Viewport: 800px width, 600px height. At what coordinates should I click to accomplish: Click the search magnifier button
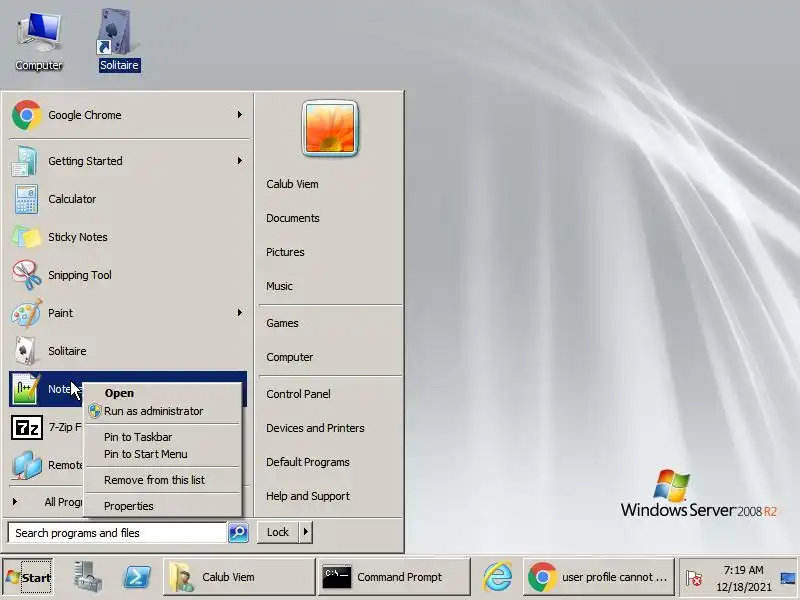(238, 533)
